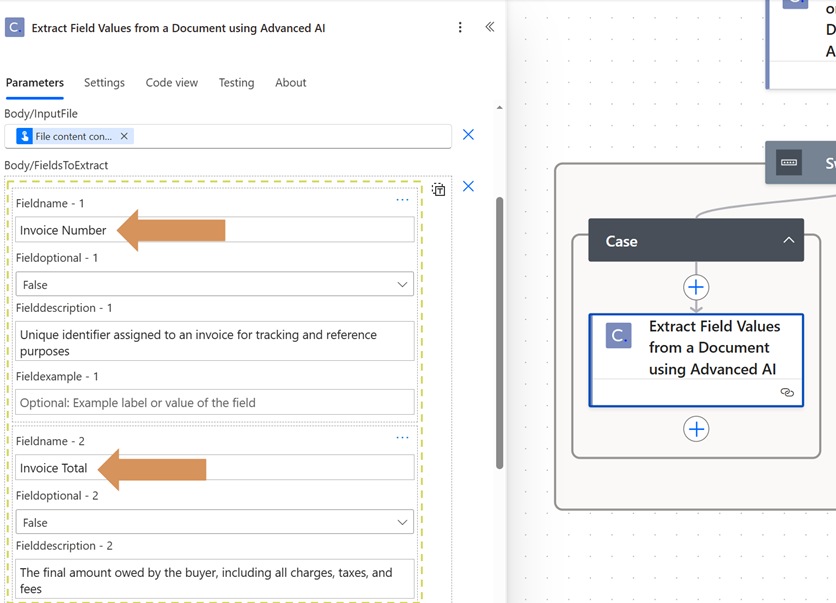Image resolution: width=836 pixels, height=603 pixels.
Task: Remove the File content token chip
Action: 124,136
